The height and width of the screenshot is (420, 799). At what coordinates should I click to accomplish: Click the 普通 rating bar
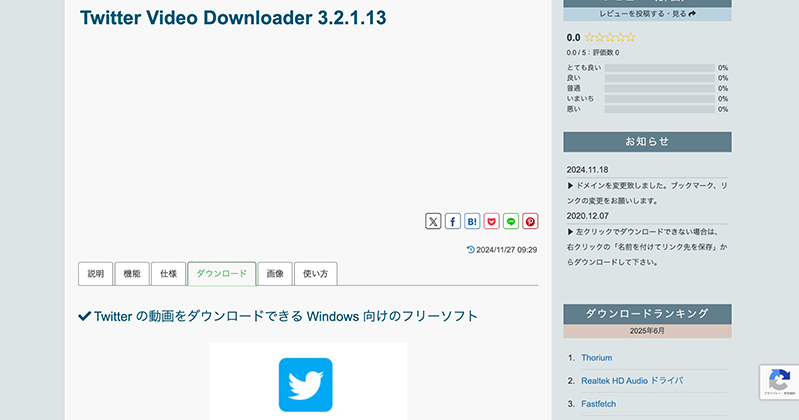coord(659,89)
